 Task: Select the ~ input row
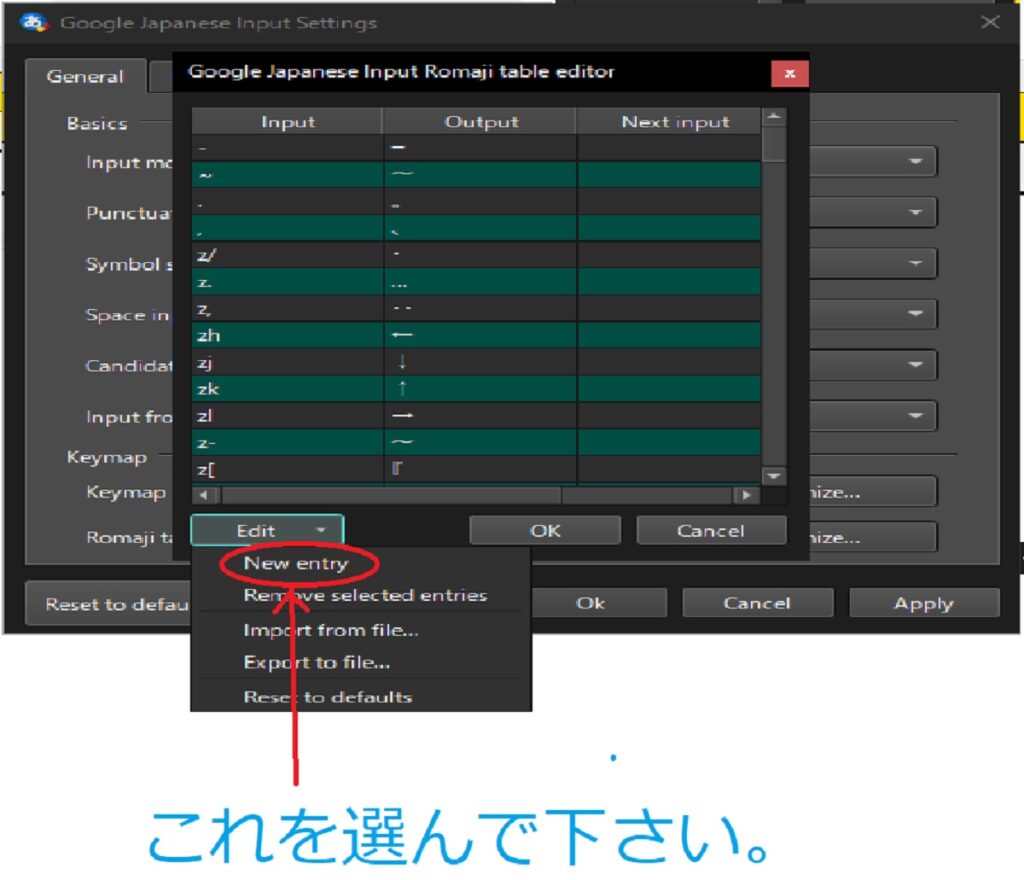(476, 174)
